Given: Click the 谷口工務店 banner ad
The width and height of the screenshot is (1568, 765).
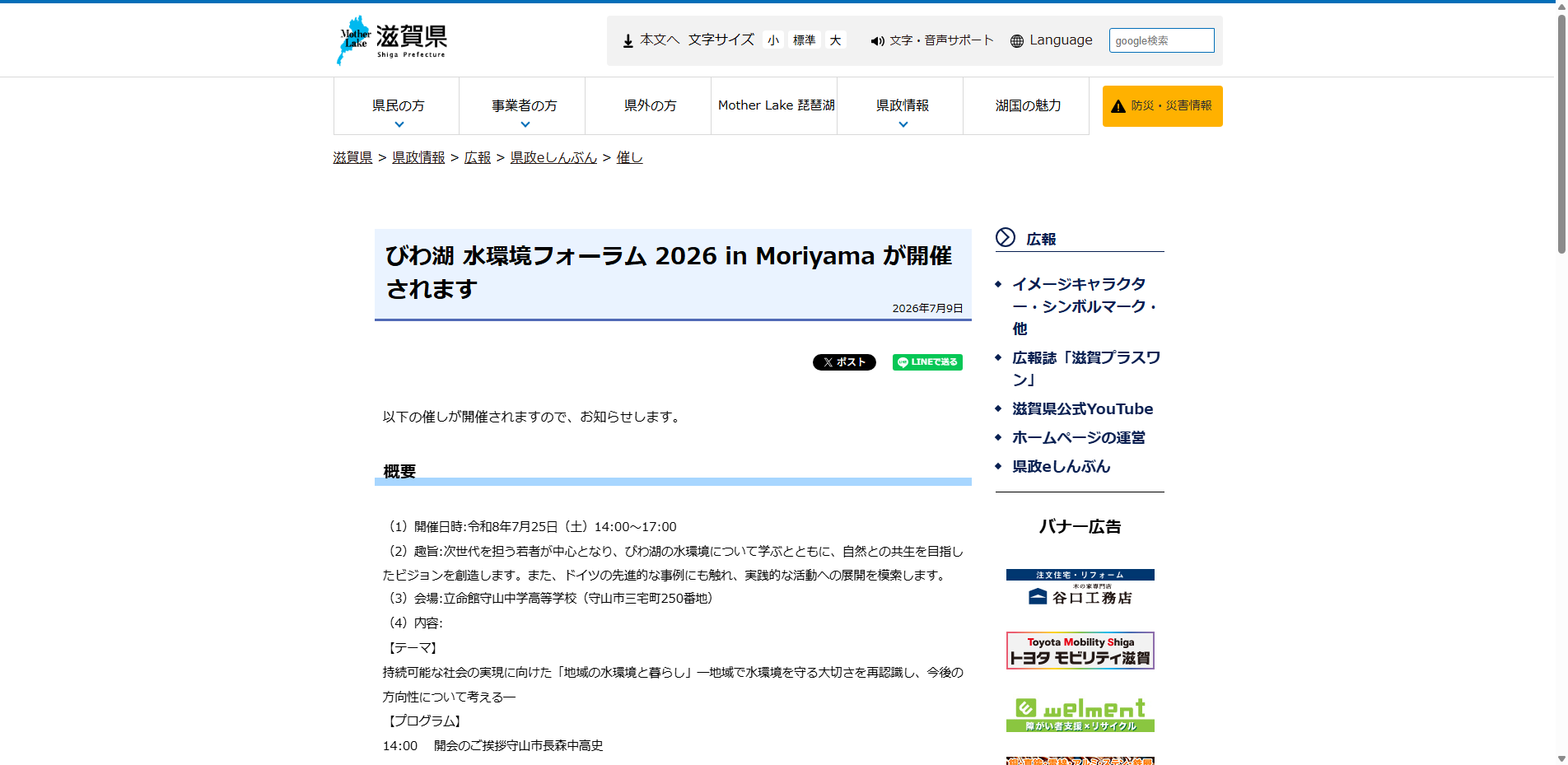Looking at the screenshot, I should point(1080,587).
